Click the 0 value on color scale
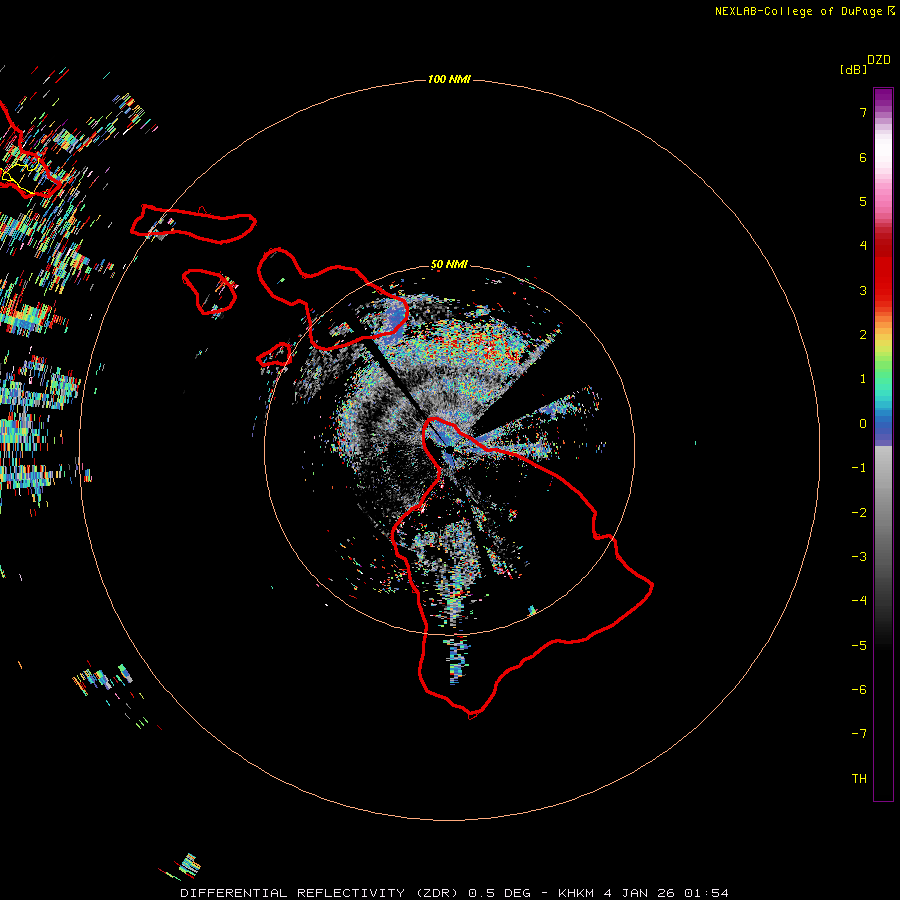The width and height of the screenshot is (900, 900). pyautogui.click(x=863, y=424)
